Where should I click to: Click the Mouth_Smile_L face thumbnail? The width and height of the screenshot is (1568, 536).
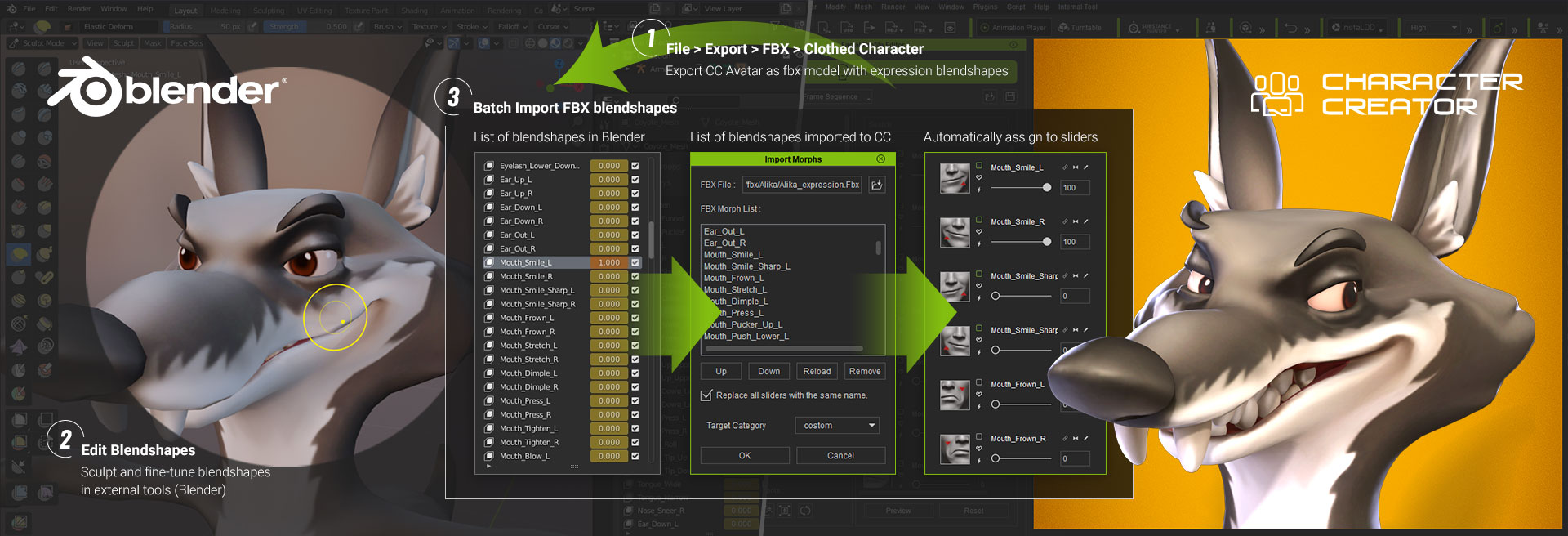[x=954, y=178]
